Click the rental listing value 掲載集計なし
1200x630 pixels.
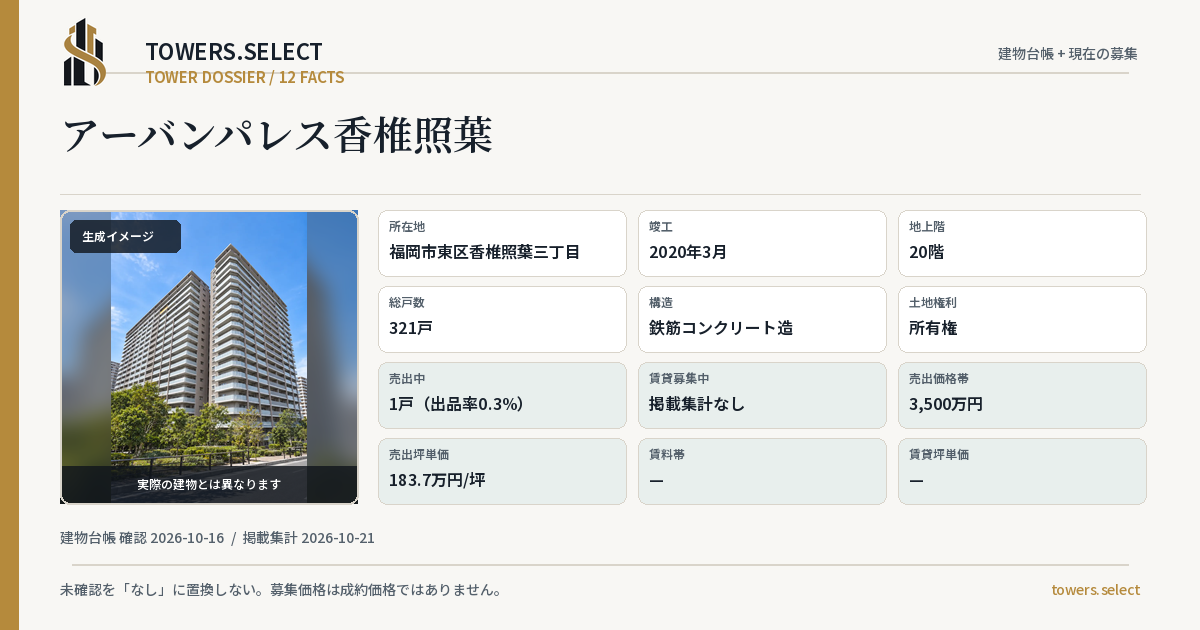(x=697, y=404)
